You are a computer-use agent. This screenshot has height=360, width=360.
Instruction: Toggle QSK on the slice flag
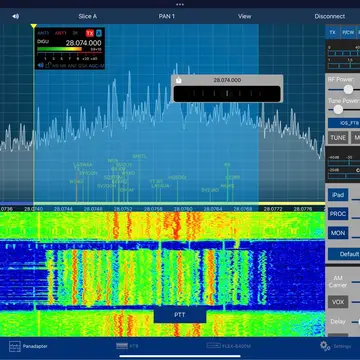tap(83, 66)
